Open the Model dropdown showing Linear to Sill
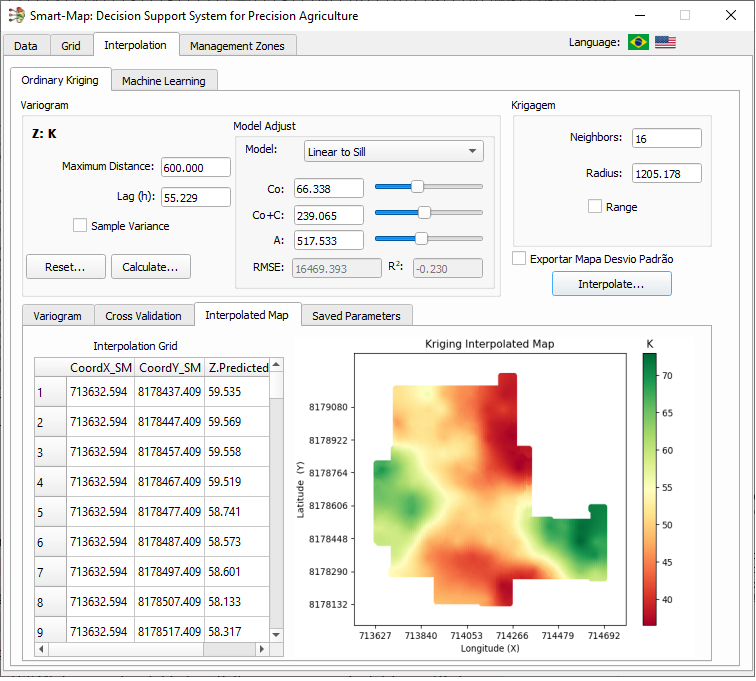 tap(393, 151)
